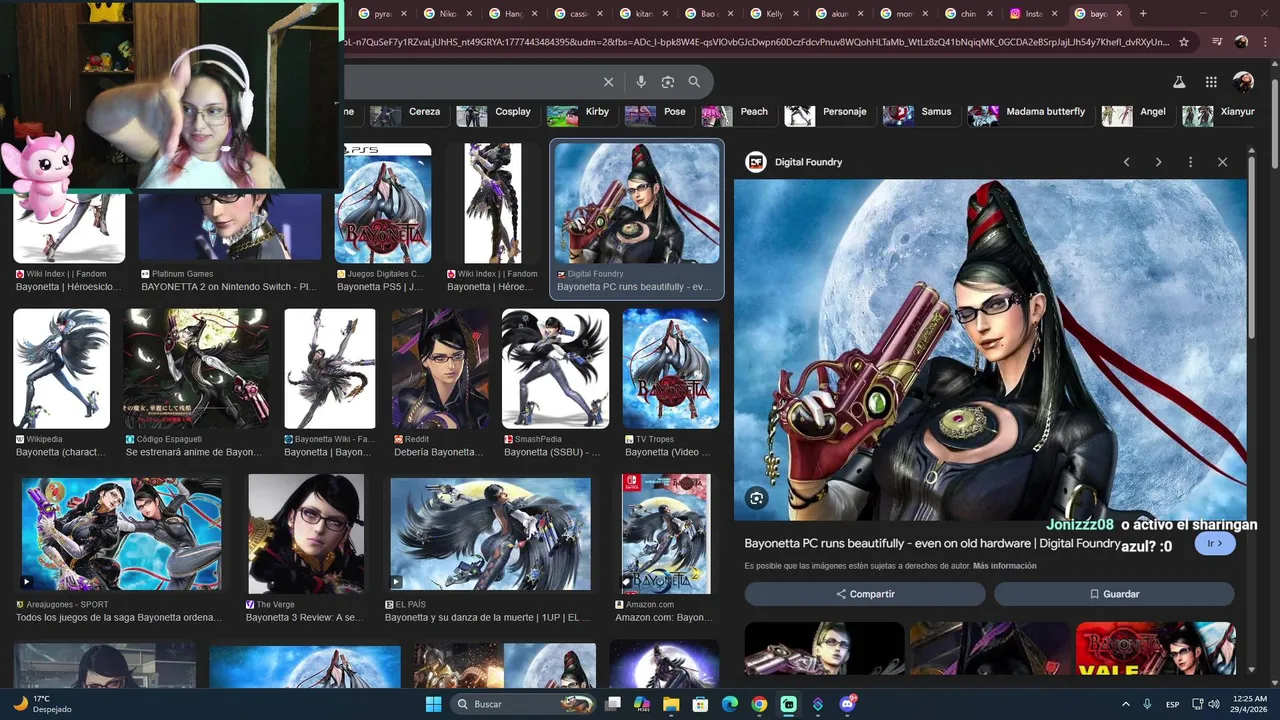Open the Discord taskbar icon
This screenshot has width=1280, height=720.
(848, 704)
